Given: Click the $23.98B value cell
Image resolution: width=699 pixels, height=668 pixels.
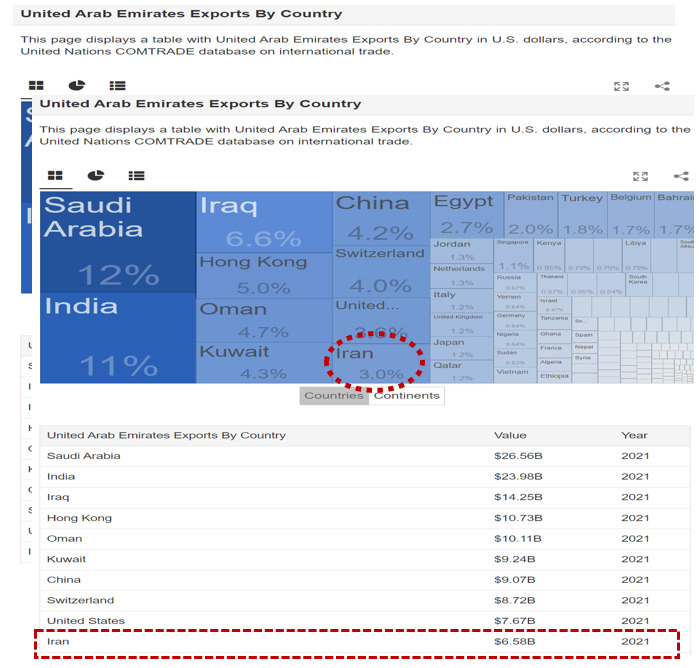Looking at the screenshot, I should pyautogui.click(x=518, y=476).
